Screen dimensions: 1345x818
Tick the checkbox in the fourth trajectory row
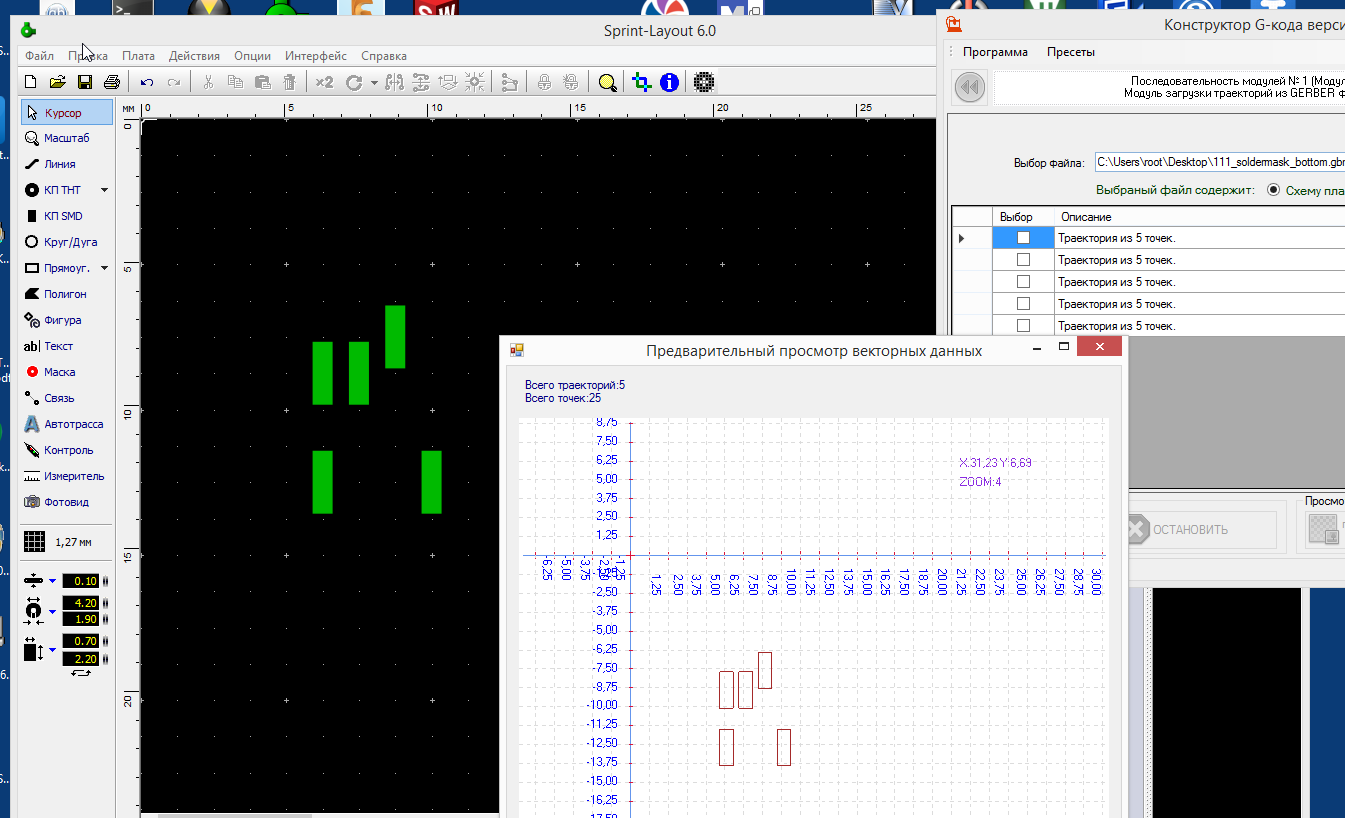click(1023, 304)
